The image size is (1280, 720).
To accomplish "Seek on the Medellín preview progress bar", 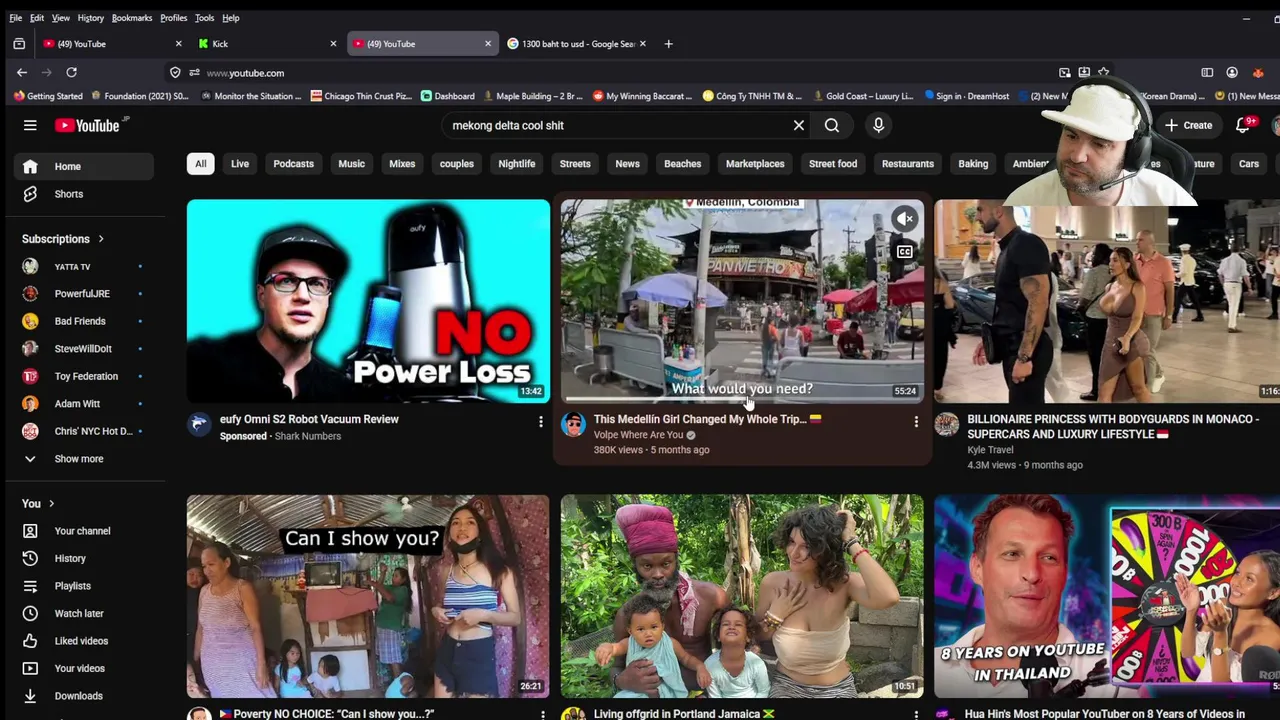I will [742, 402].
